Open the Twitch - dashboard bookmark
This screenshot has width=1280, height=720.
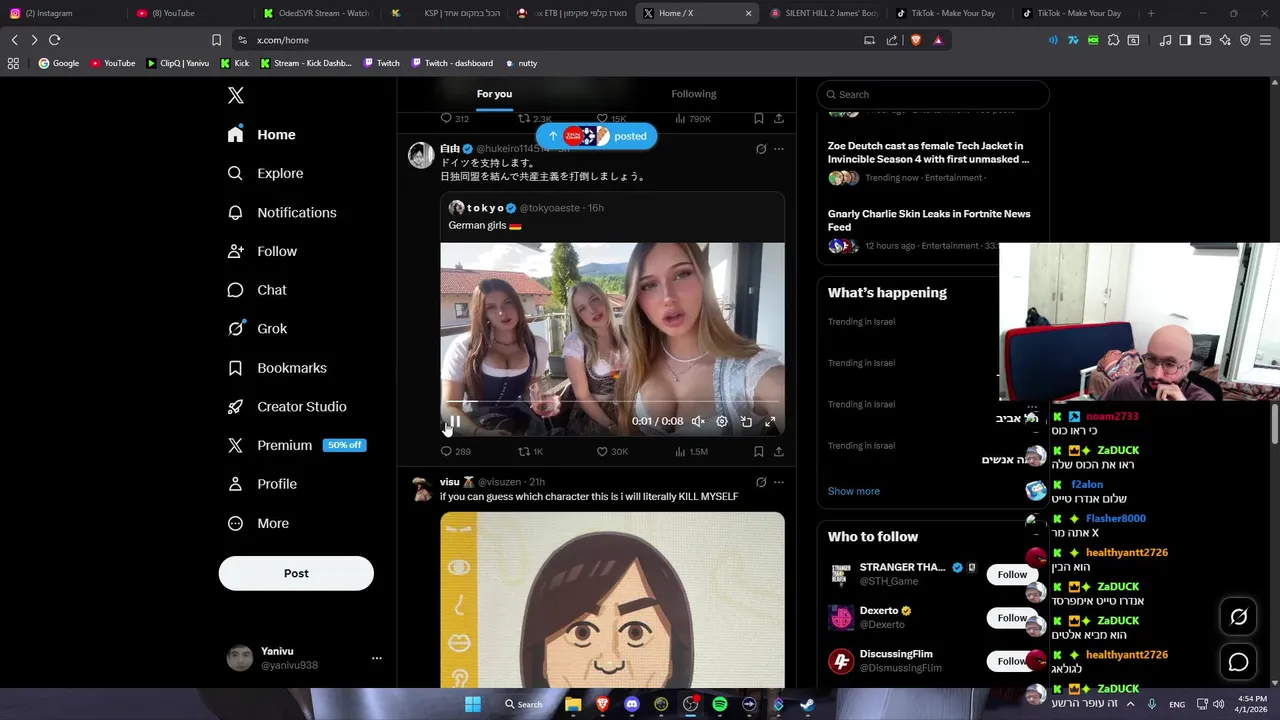pyautogui.click(x=450, y=63)
